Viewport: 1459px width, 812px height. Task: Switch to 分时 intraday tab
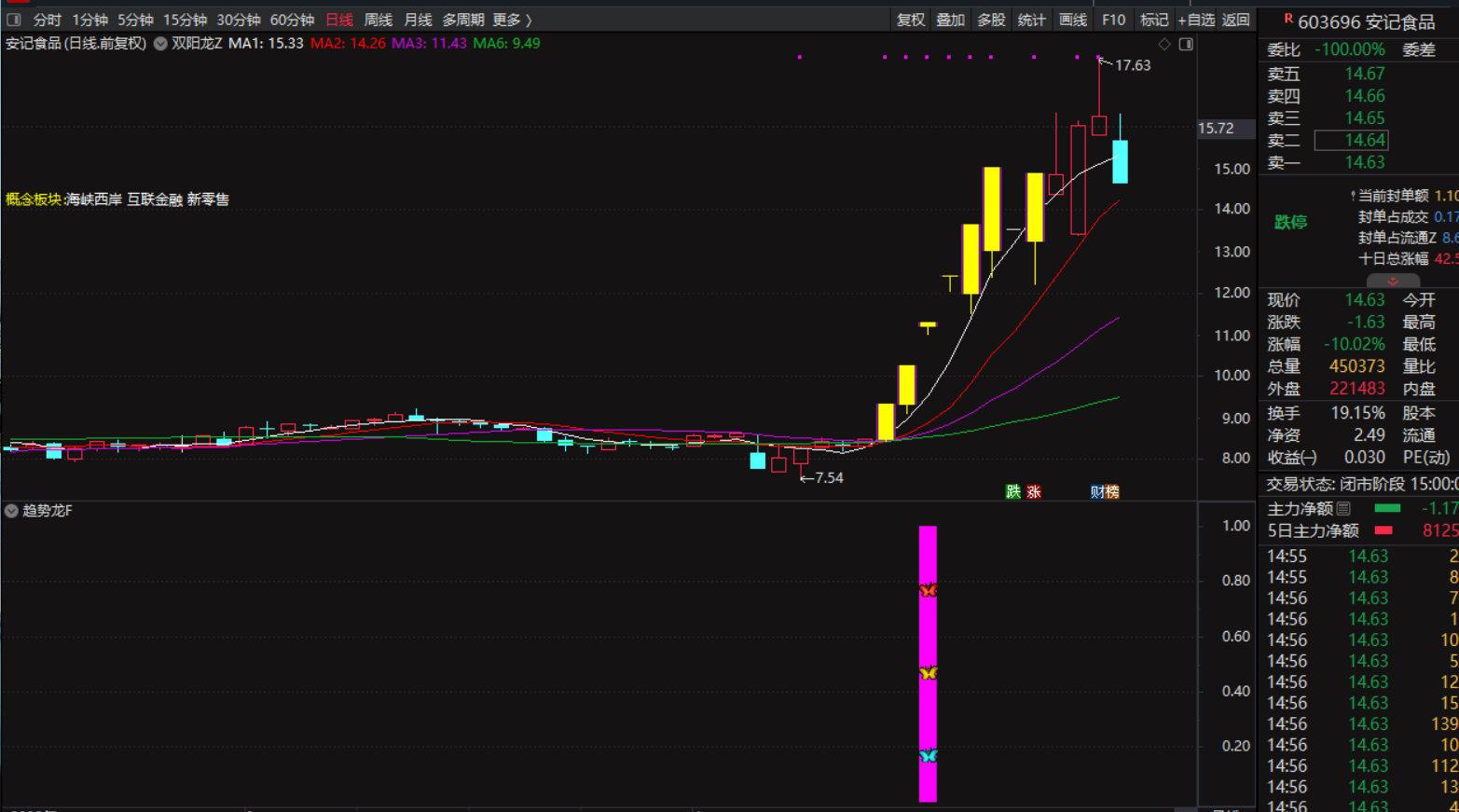point(47,20)
